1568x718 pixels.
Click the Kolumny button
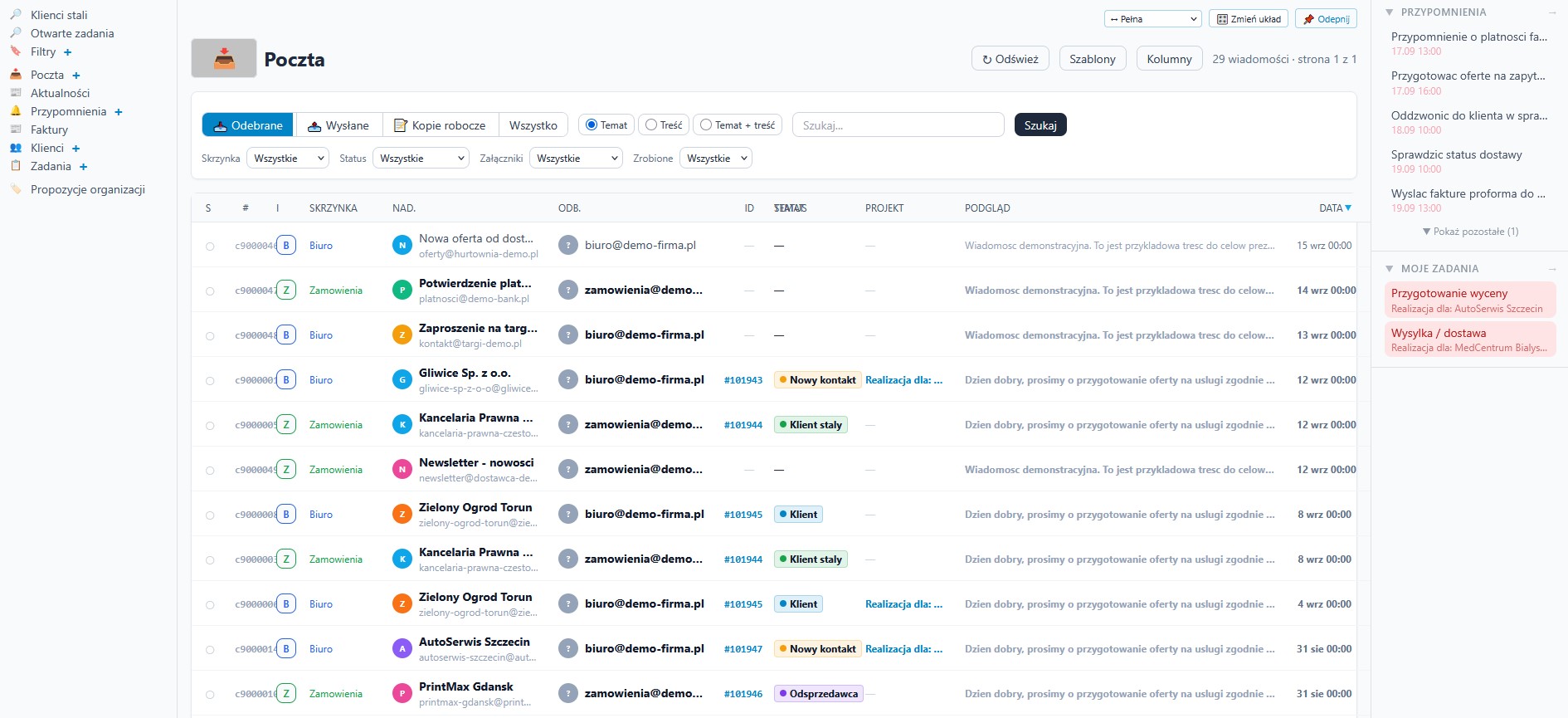pos(1169,59)
